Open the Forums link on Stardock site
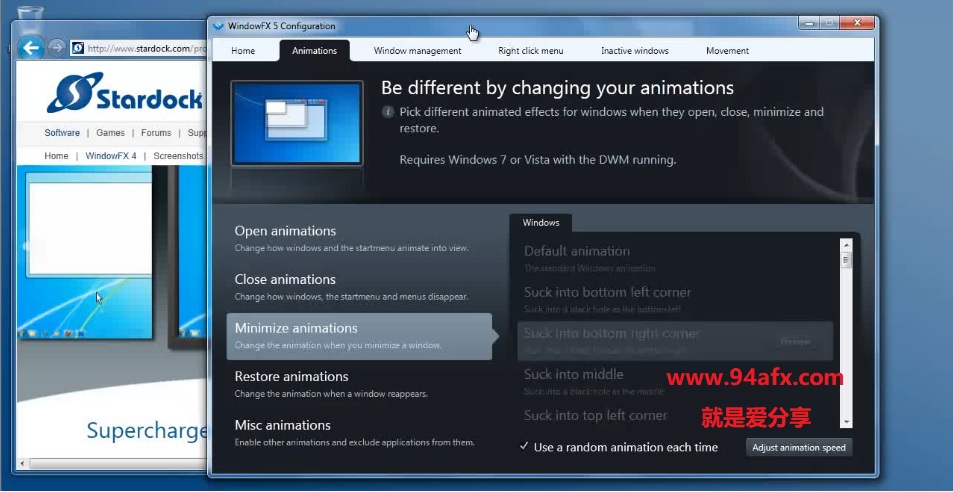 (156, 132)
